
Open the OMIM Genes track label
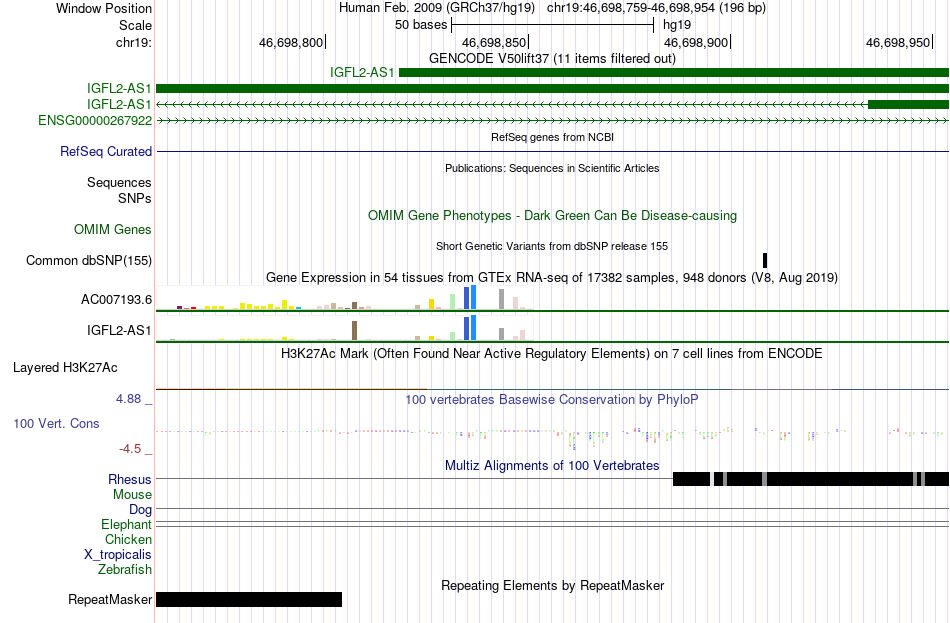(113, 229)
